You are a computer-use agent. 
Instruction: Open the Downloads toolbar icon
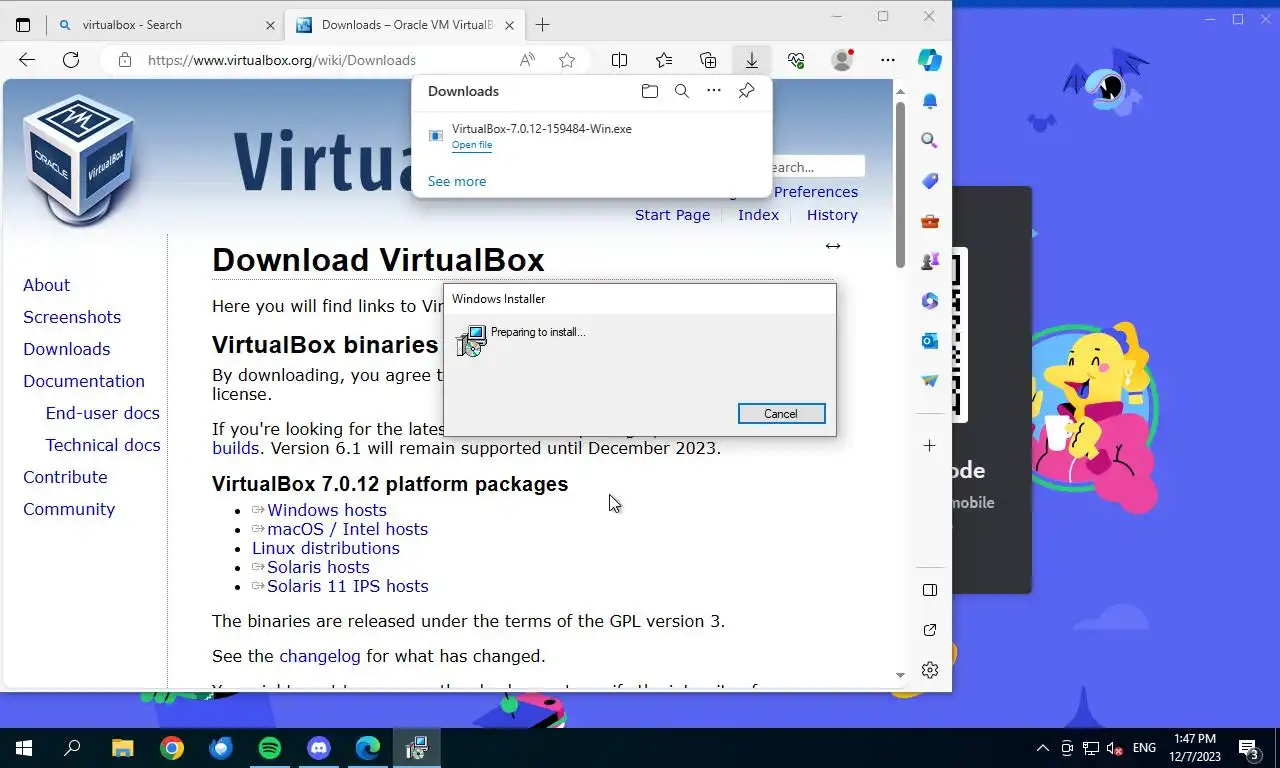click(751, 60)
